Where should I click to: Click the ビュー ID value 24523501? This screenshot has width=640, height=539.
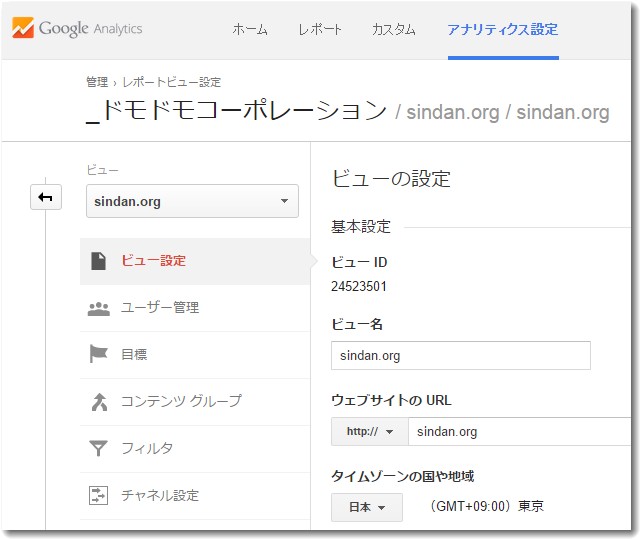359,286
